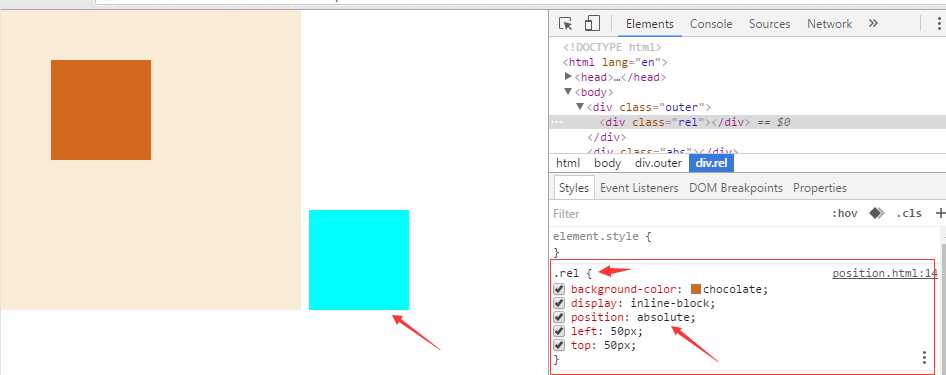The height and width of the screenshot is (375, 946).
Task: Toggle the :hov element state button
Action: (x=844, y=213)
